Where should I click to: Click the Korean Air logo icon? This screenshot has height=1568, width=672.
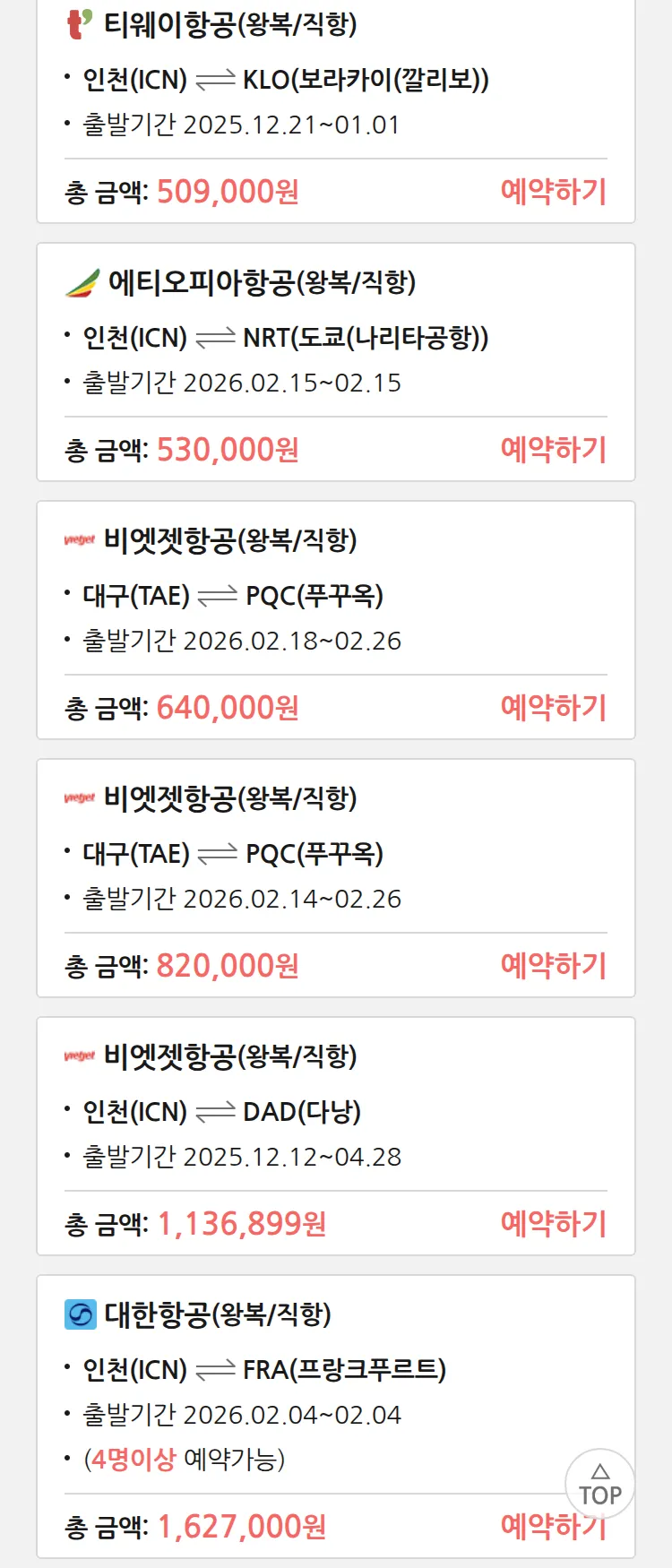click(81, 1314)
